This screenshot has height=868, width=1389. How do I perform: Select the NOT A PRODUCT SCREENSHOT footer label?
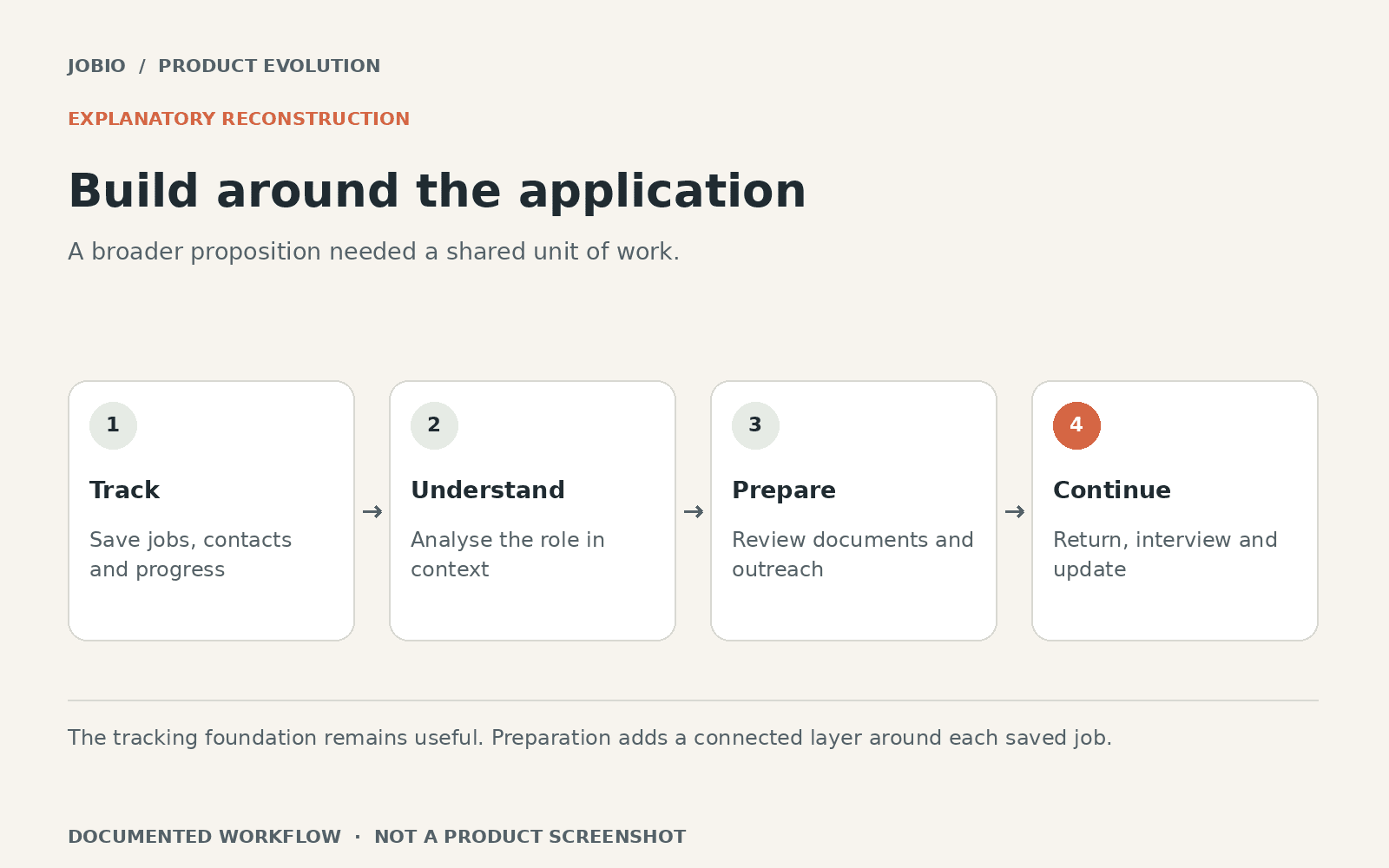[530, 837]
